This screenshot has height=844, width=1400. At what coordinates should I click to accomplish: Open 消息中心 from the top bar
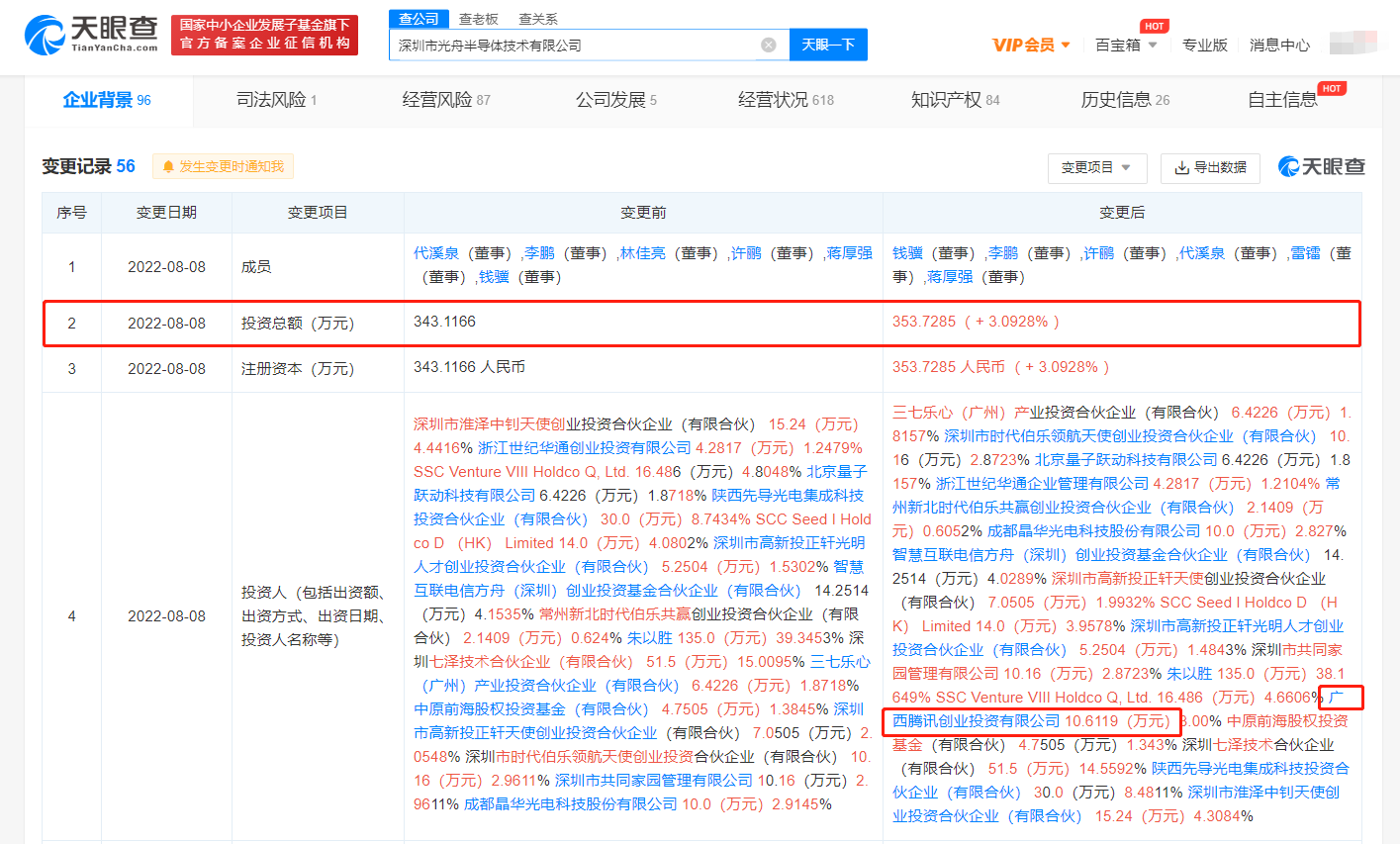(x=1279, y=45)
